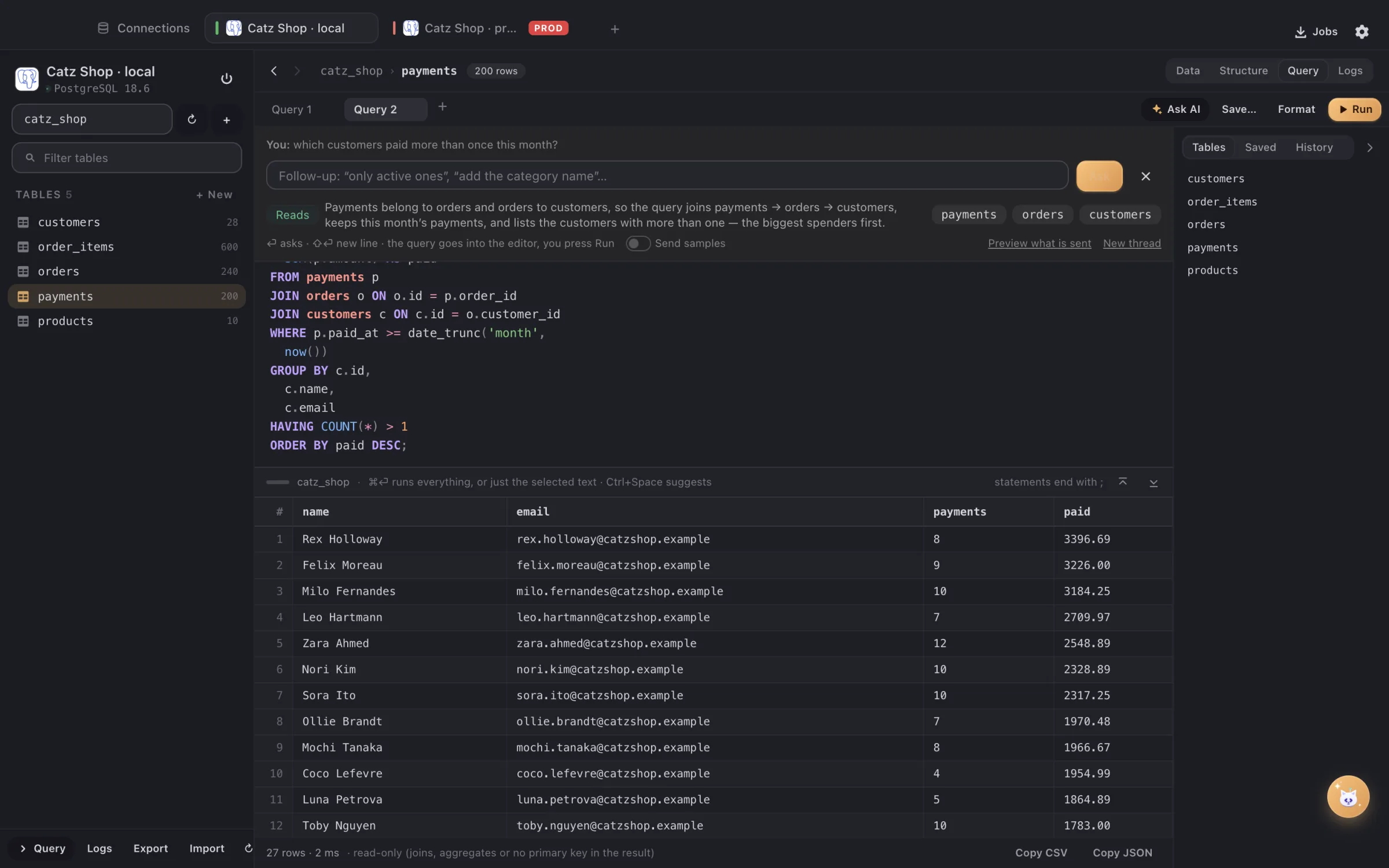The height and width of the screenshot is (868, 1389).
Task: Click the add database plus icon
Action: 226,119
